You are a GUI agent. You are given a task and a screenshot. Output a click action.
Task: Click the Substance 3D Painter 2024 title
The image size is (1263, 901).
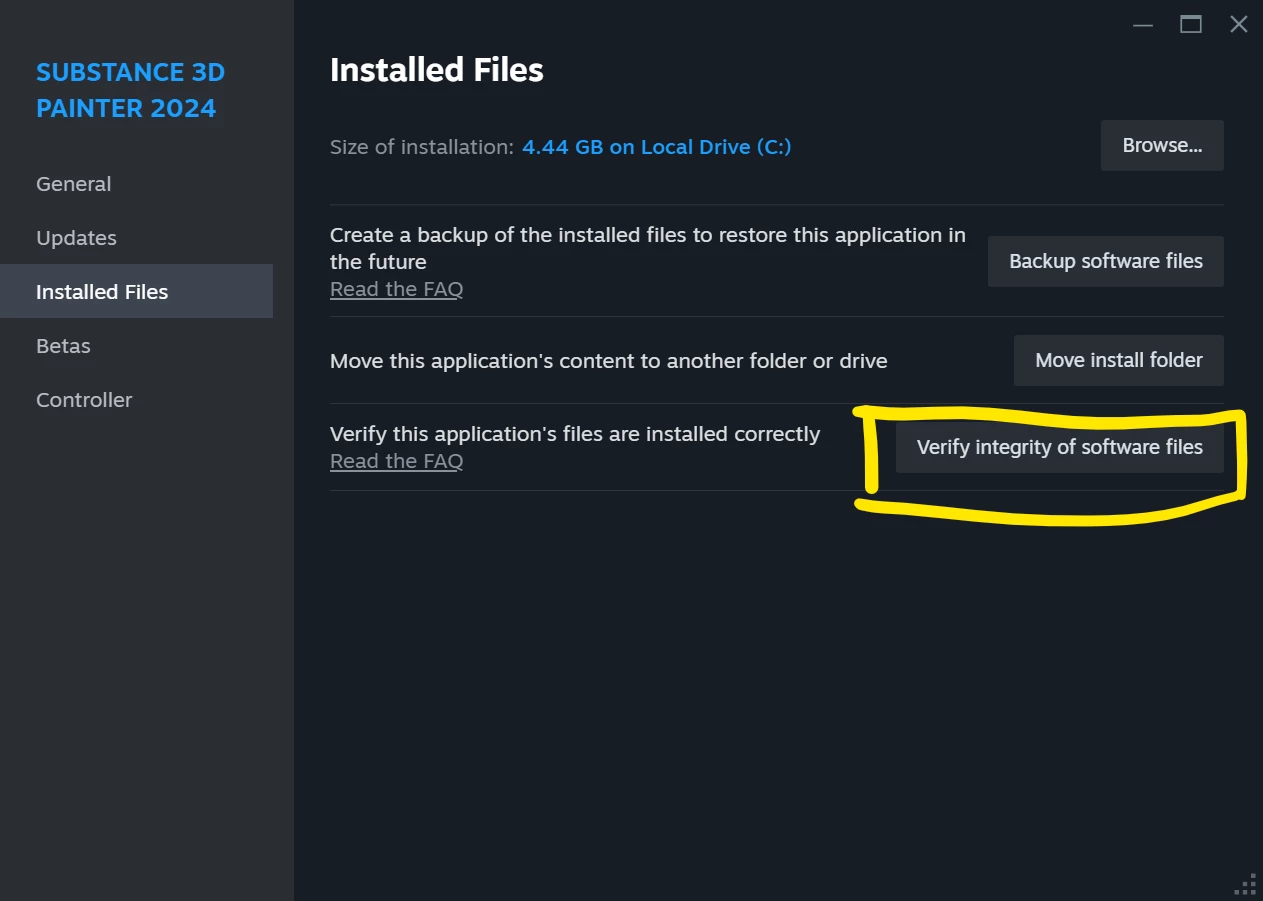[130, 90]
